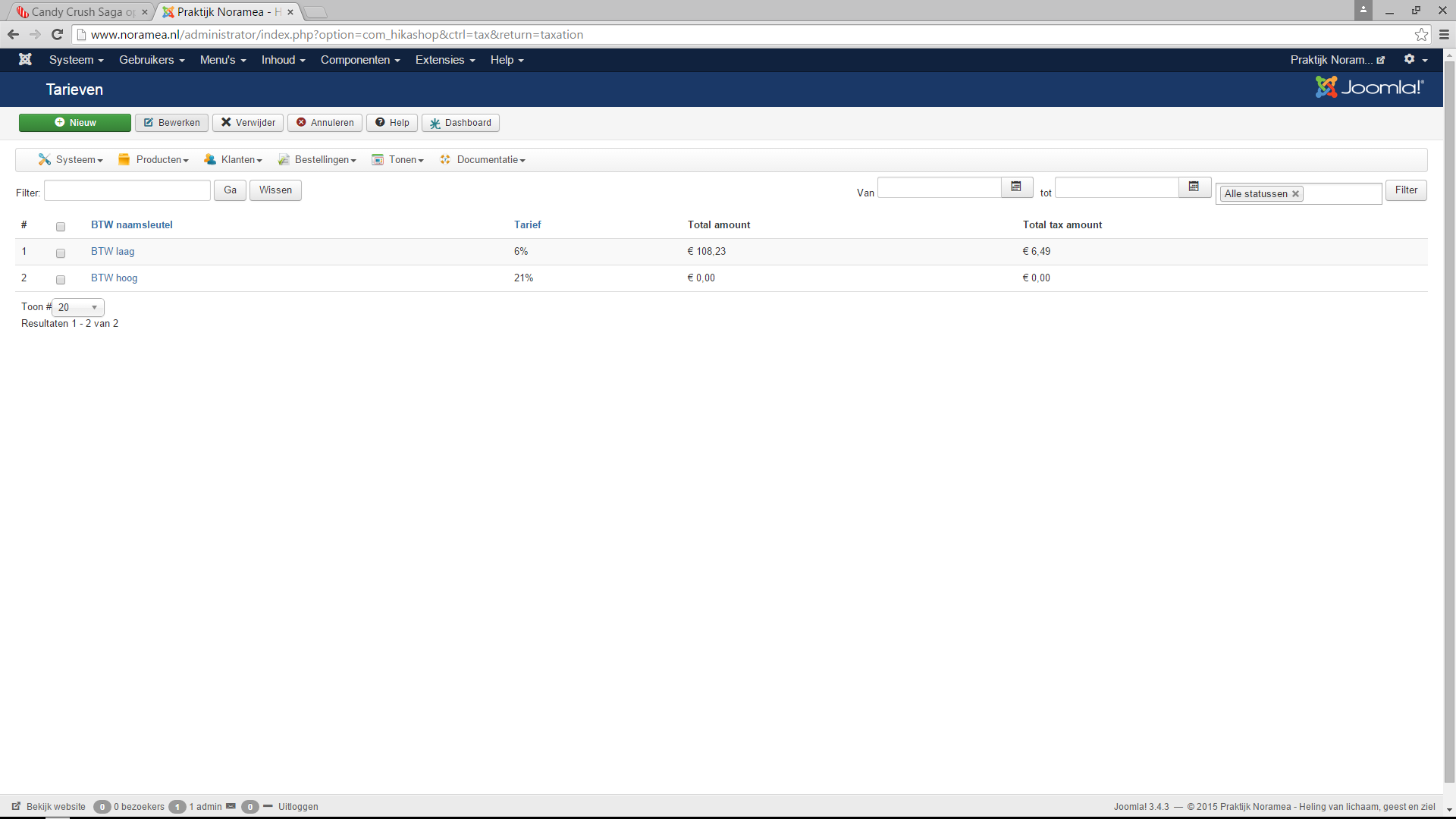This screenshot has height=819, width=1456.
Task: Check the BTW hoog row checkbox
Action: (x=61, y=280)
